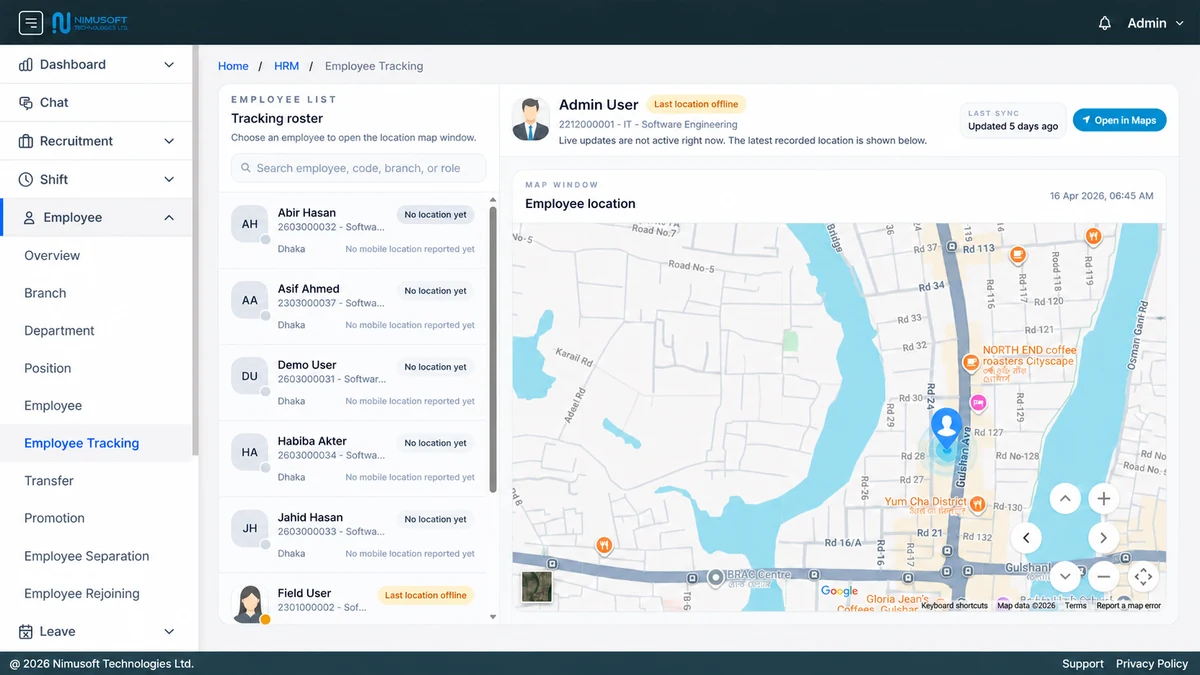
Task: Select Employee Tracking in sidebar
Action: tap(96, 443)
